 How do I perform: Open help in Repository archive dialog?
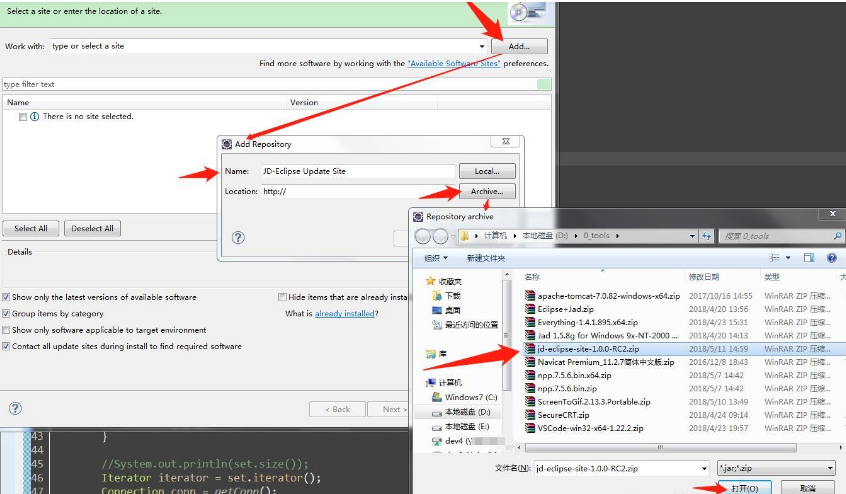coord(831,258)
